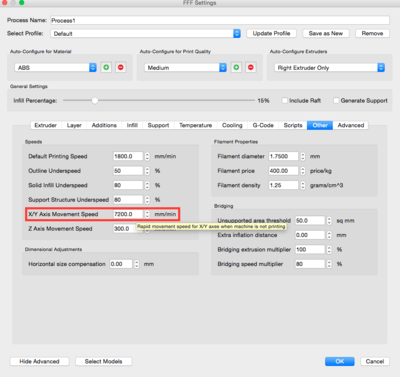Open the Select Profile dropdown
Image resolution: width=400 pixels, height=377 pixels.
[146, 34]
